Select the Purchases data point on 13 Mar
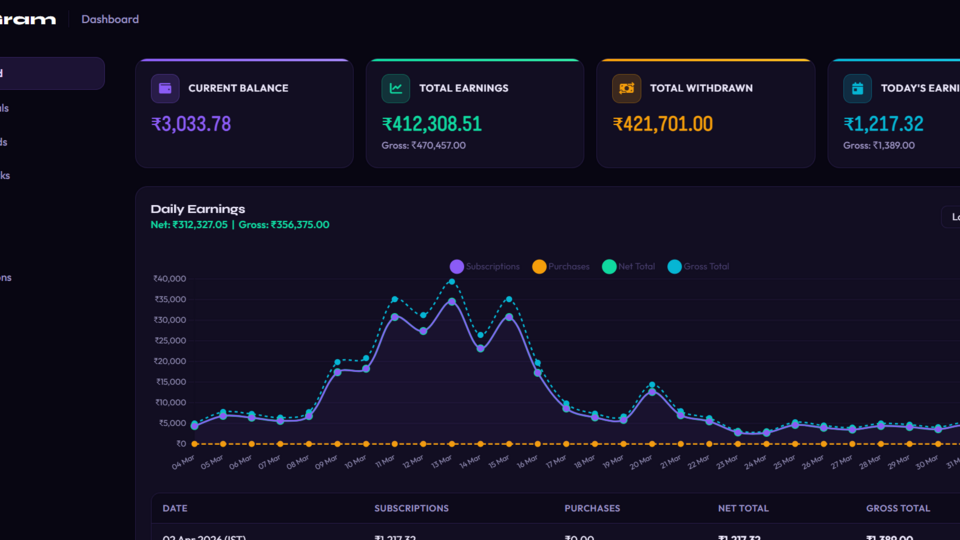This screenshot has height=540, width=960. point(452,444)
